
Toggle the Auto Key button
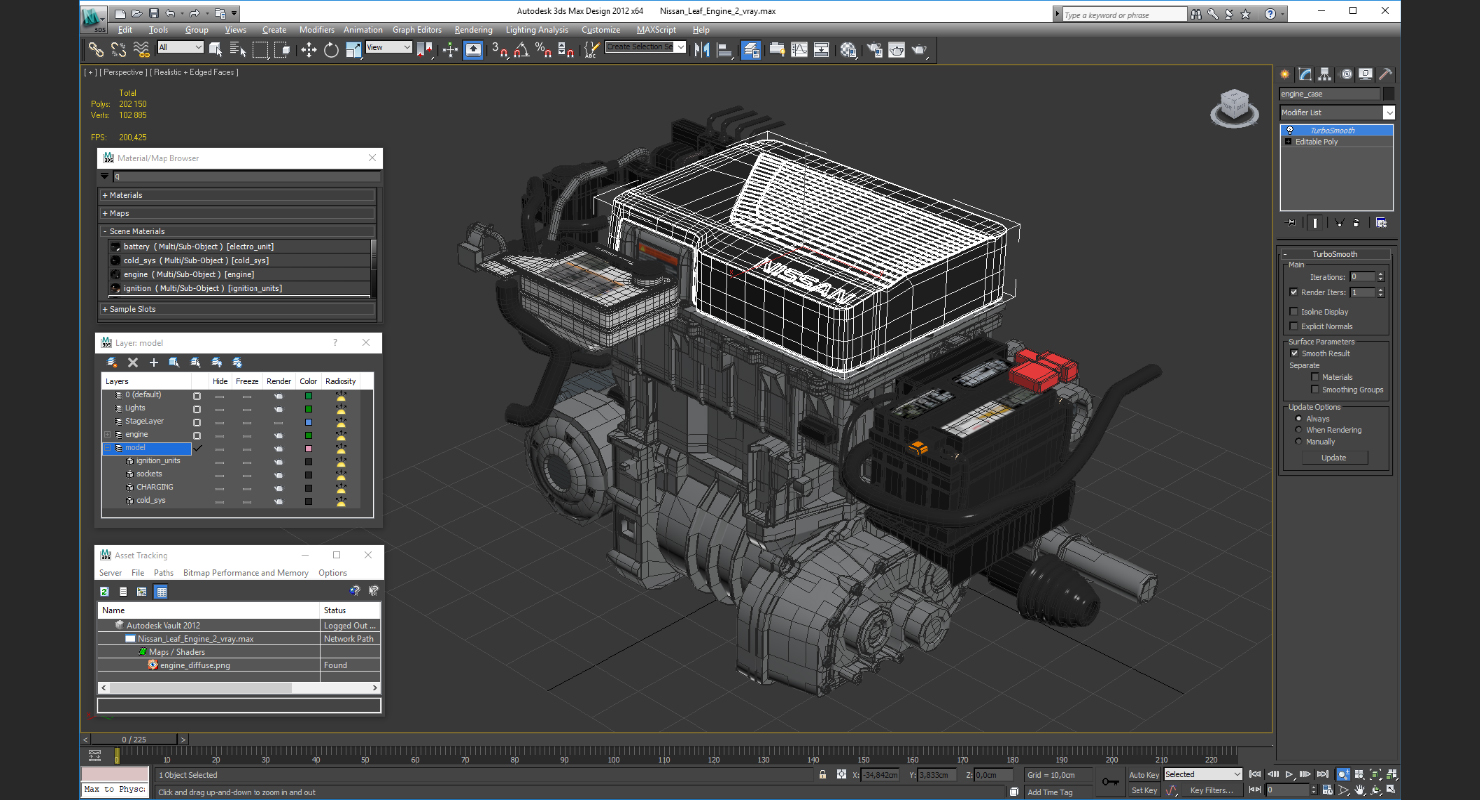point(1144,775)
